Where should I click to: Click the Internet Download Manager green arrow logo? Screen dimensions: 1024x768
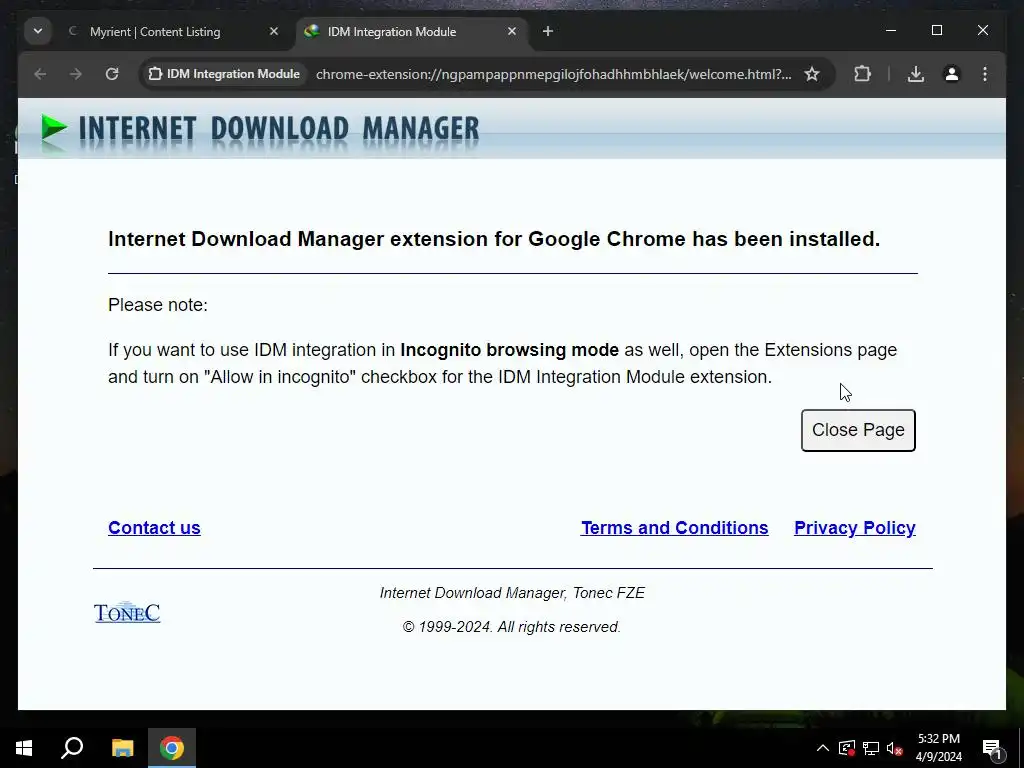54,128
